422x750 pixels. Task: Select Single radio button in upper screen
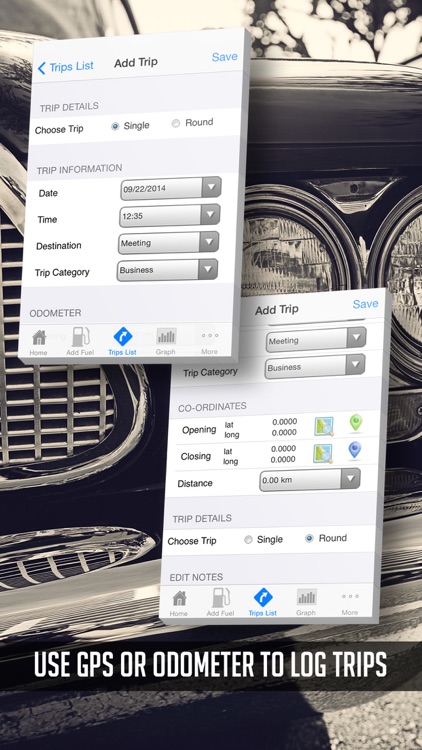pos(115,127)
